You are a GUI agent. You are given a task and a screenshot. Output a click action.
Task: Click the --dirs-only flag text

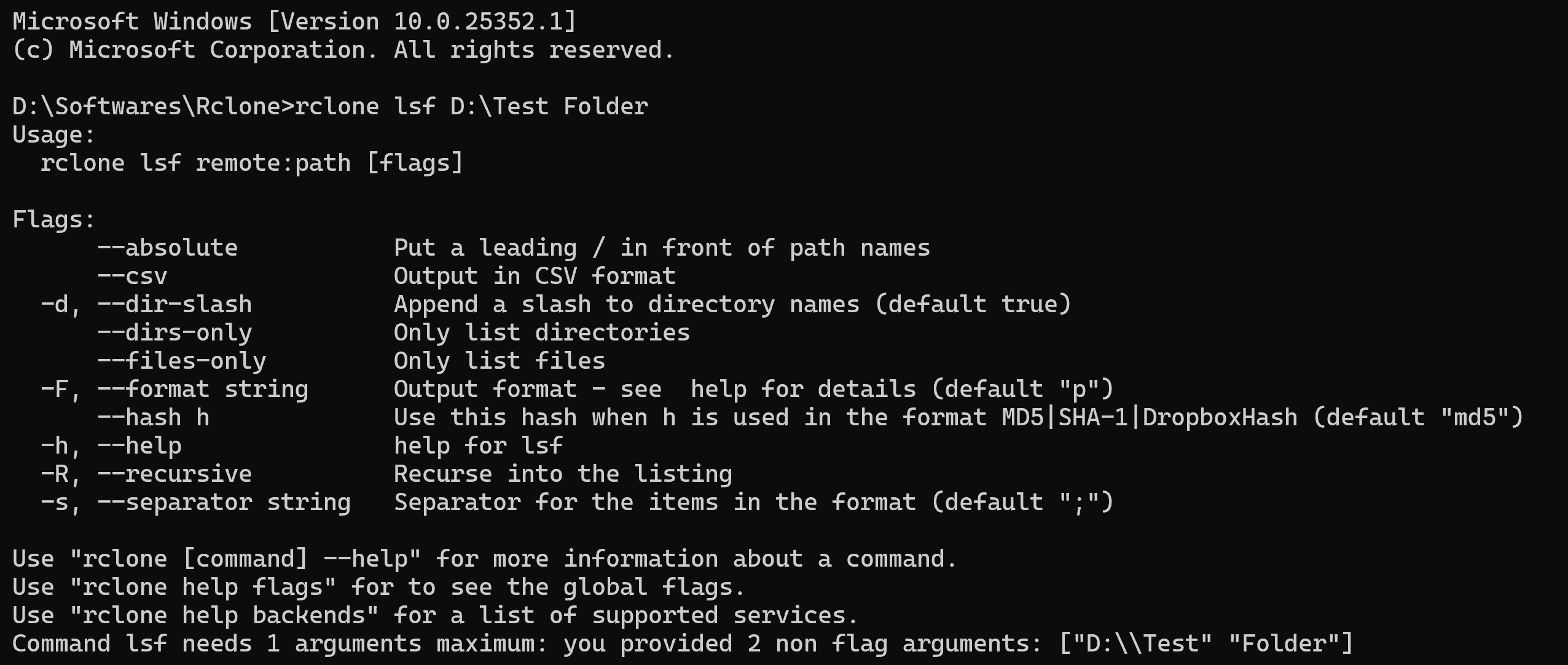tap(174, 332)
